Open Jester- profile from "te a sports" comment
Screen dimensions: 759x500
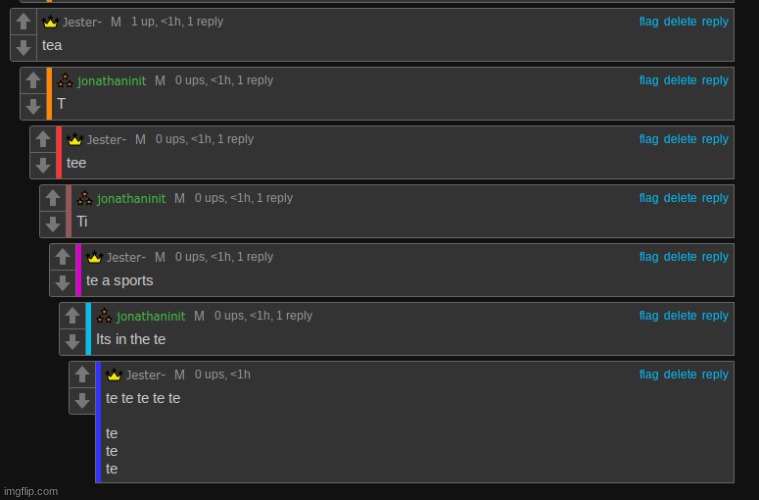tap(126, 258)
